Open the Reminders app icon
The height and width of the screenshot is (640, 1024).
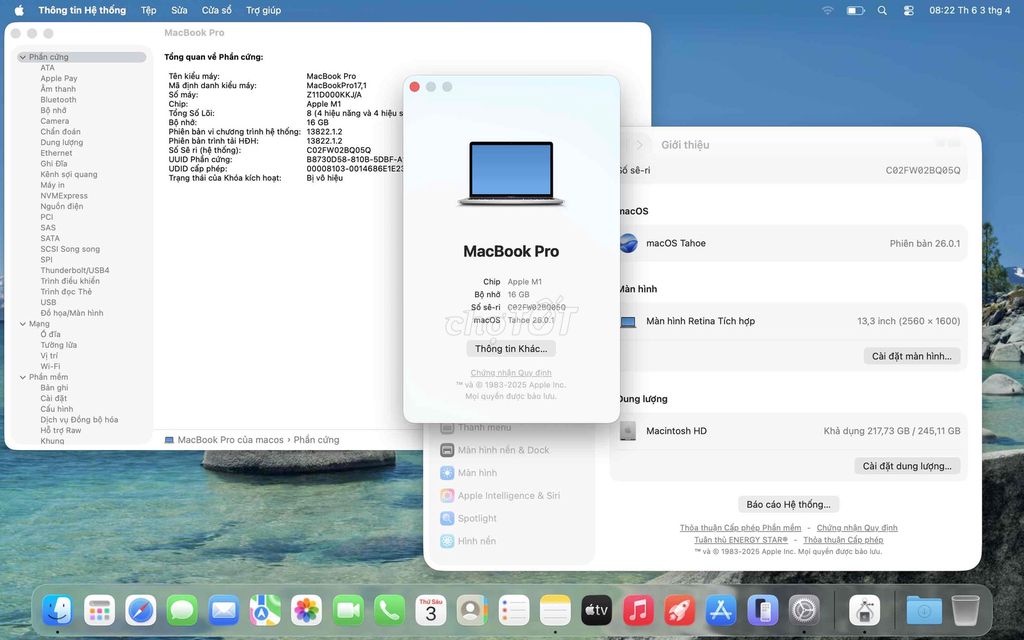pos(514,611)
